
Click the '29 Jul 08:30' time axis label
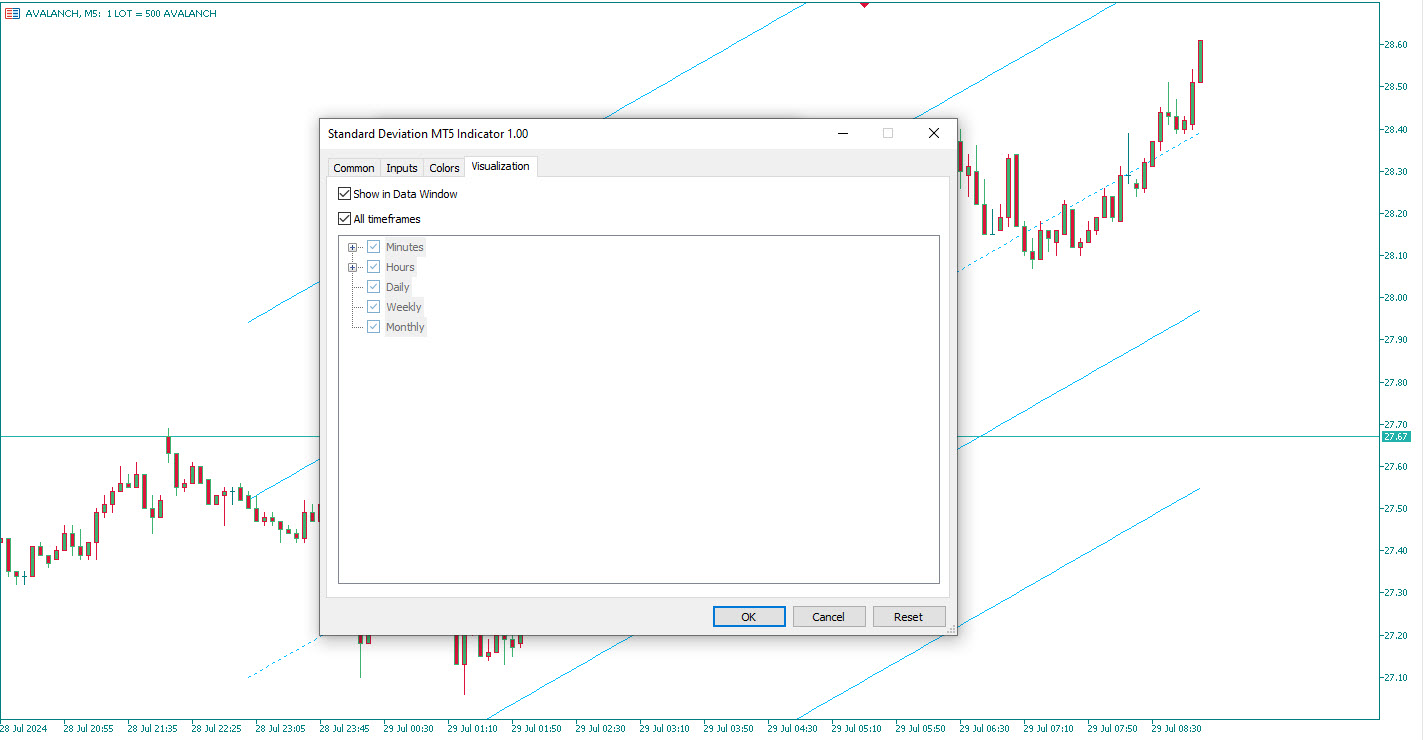tap(1176, 729)
